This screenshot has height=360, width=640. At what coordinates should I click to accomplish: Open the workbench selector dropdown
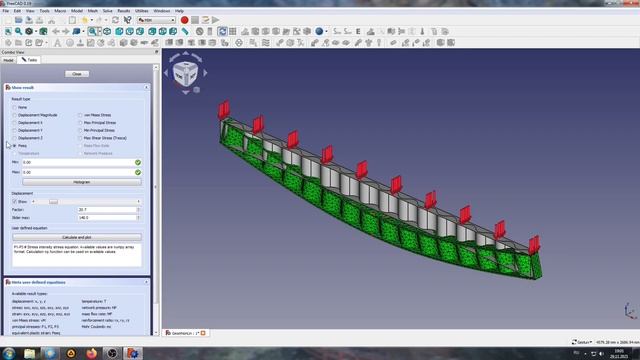point(156,20)
